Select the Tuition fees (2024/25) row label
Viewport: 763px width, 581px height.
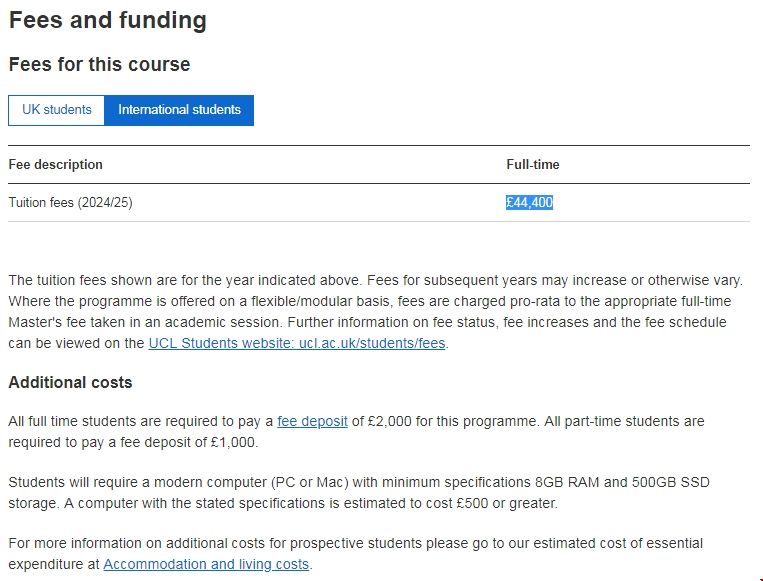[x=70, y=202]
